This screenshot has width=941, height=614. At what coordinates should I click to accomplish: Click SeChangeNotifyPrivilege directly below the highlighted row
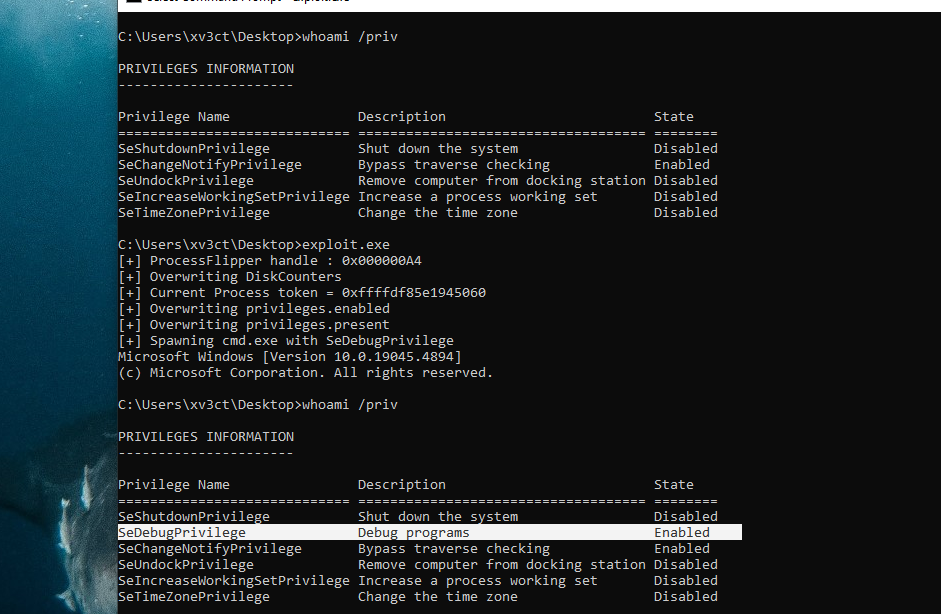coord(209,549)
